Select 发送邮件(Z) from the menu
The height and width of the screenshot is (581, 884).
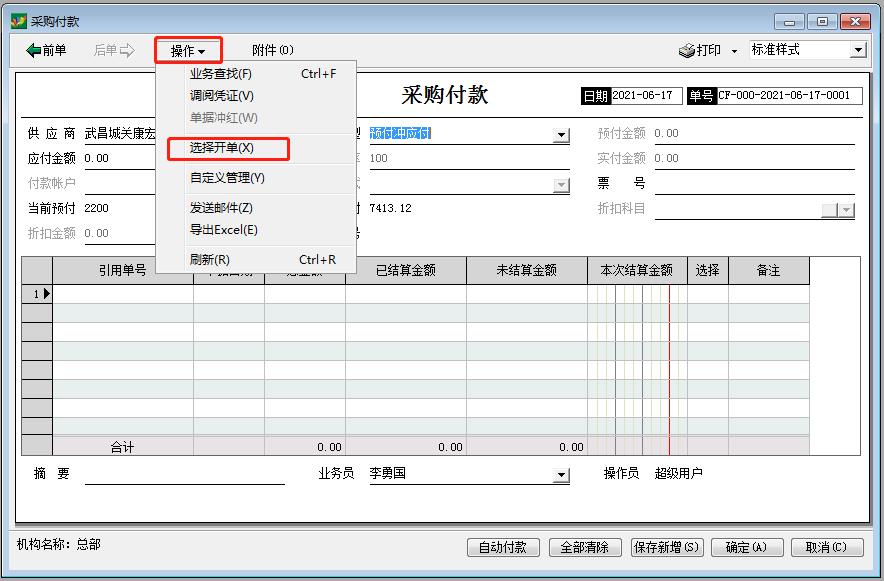pyautogui.click(x=255, y=208)
